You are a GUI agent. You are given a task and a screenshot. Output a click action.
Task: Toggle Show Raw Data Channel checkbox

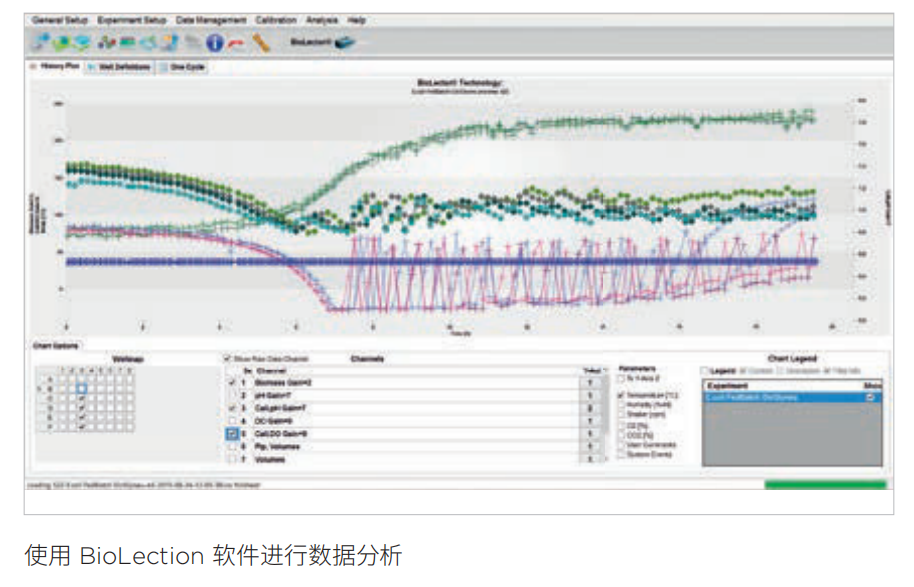227,358
